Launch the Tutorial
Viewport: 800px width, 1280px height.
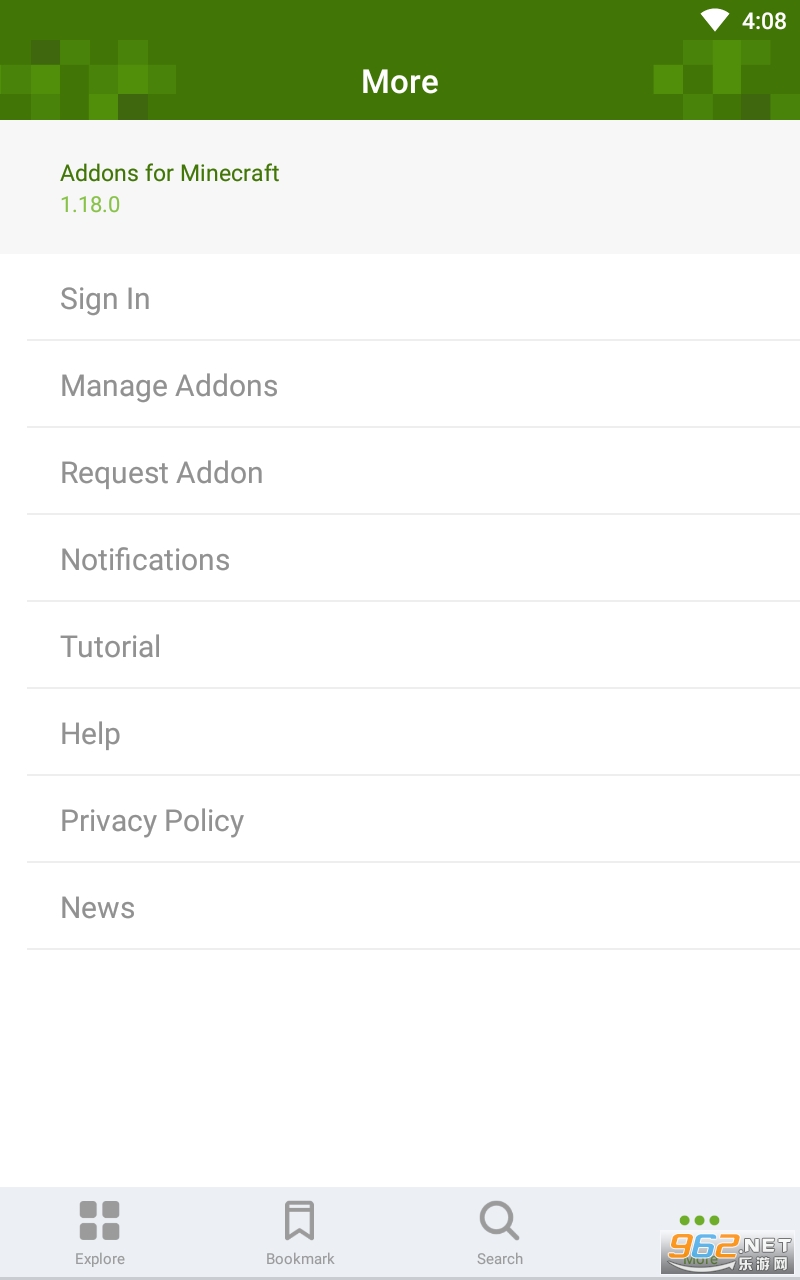[110, 647]
